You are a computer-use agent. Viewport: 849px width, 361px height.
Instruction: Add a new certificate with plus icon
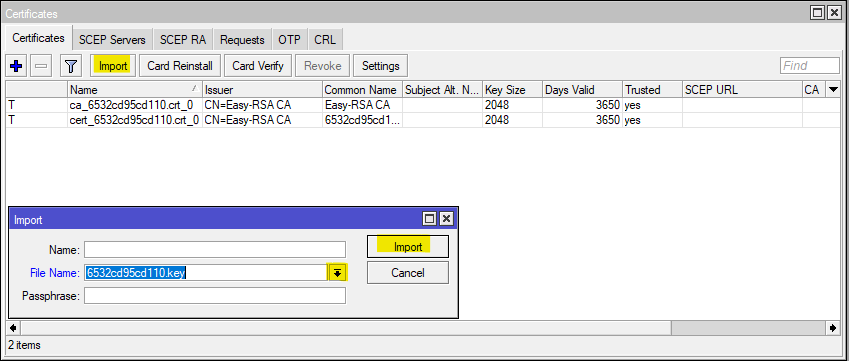(16, 65)
